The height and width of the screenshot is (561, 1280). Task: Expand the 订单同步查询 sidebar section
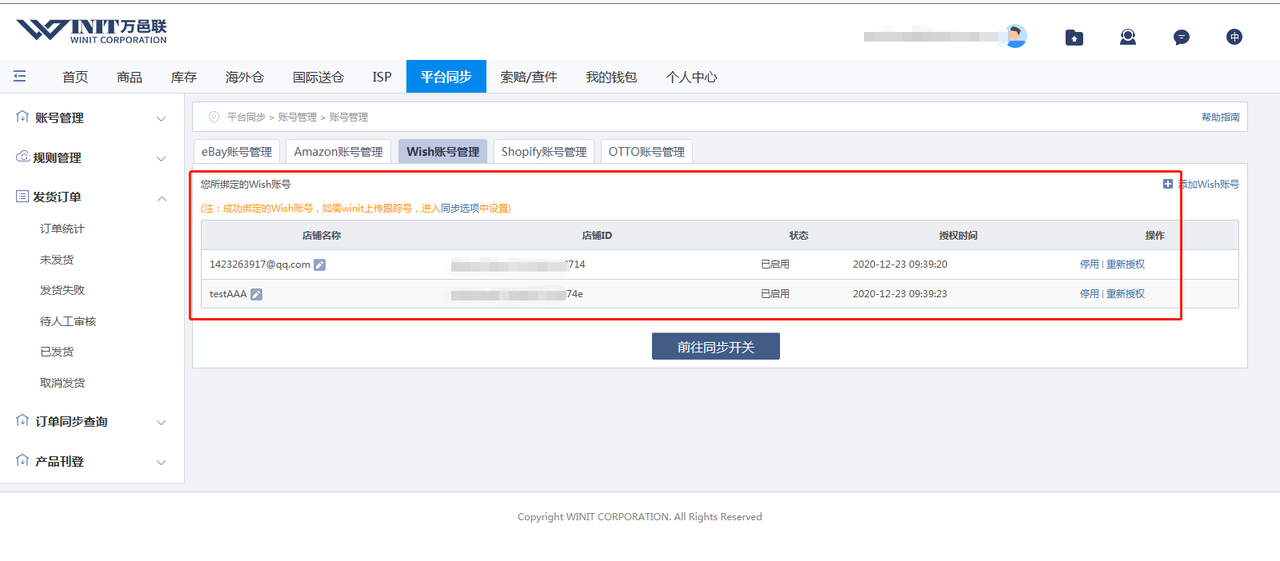point(161,423)
